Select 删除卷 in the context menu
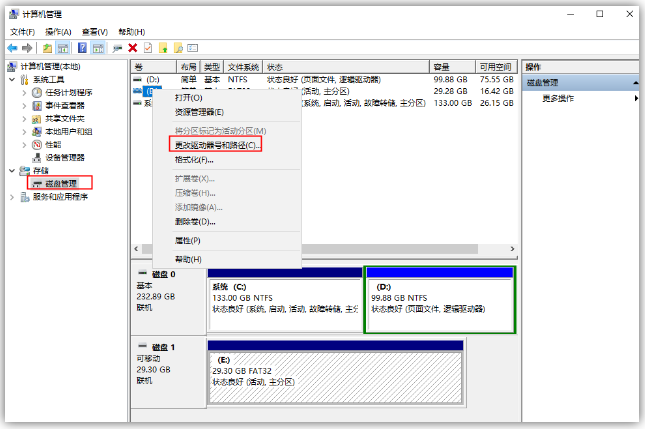The image size is (645, 429). pyautogui.click(x=194, y=221)
